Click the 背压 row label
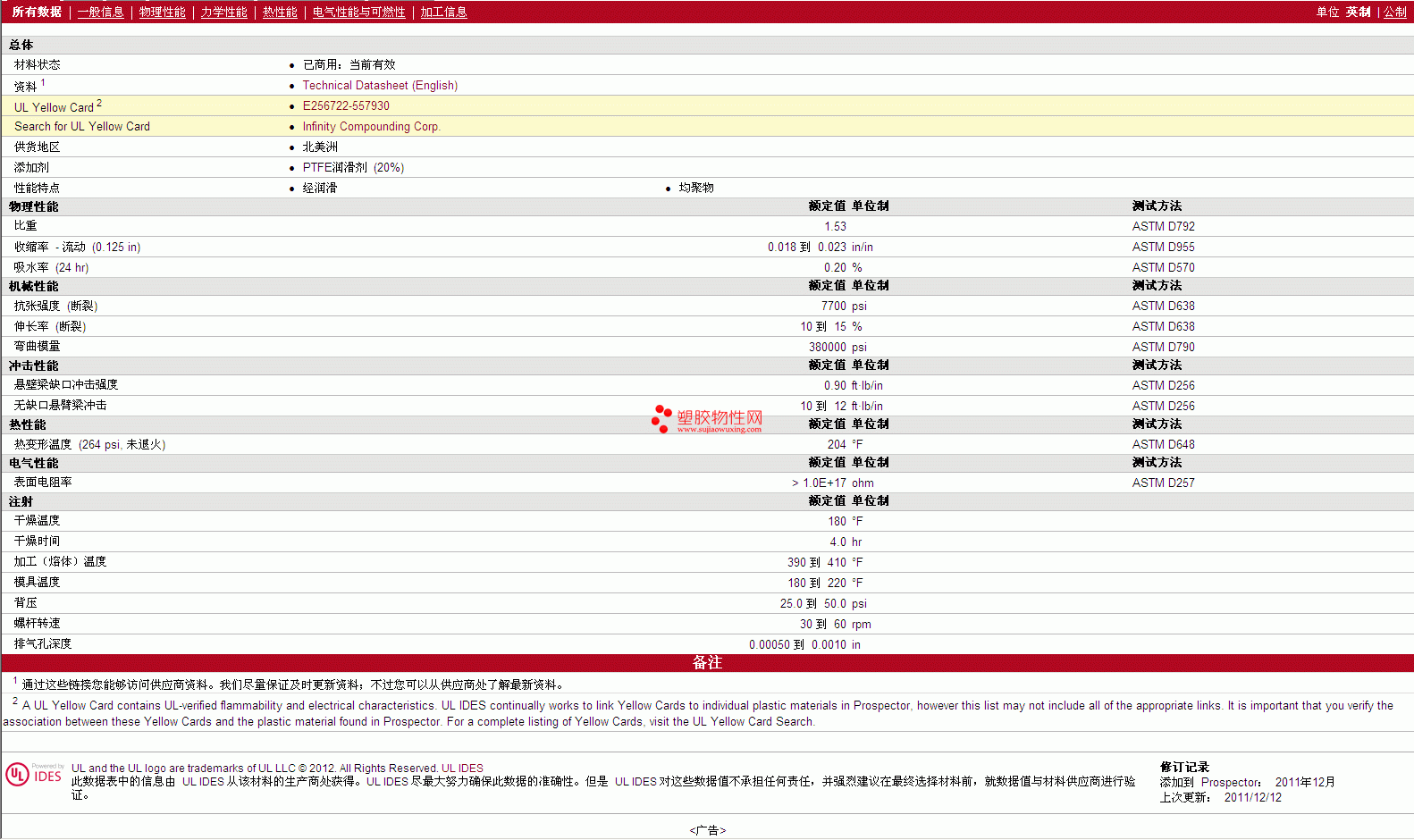This screenshot has width=1414, height=840. (x=25, y=602)
